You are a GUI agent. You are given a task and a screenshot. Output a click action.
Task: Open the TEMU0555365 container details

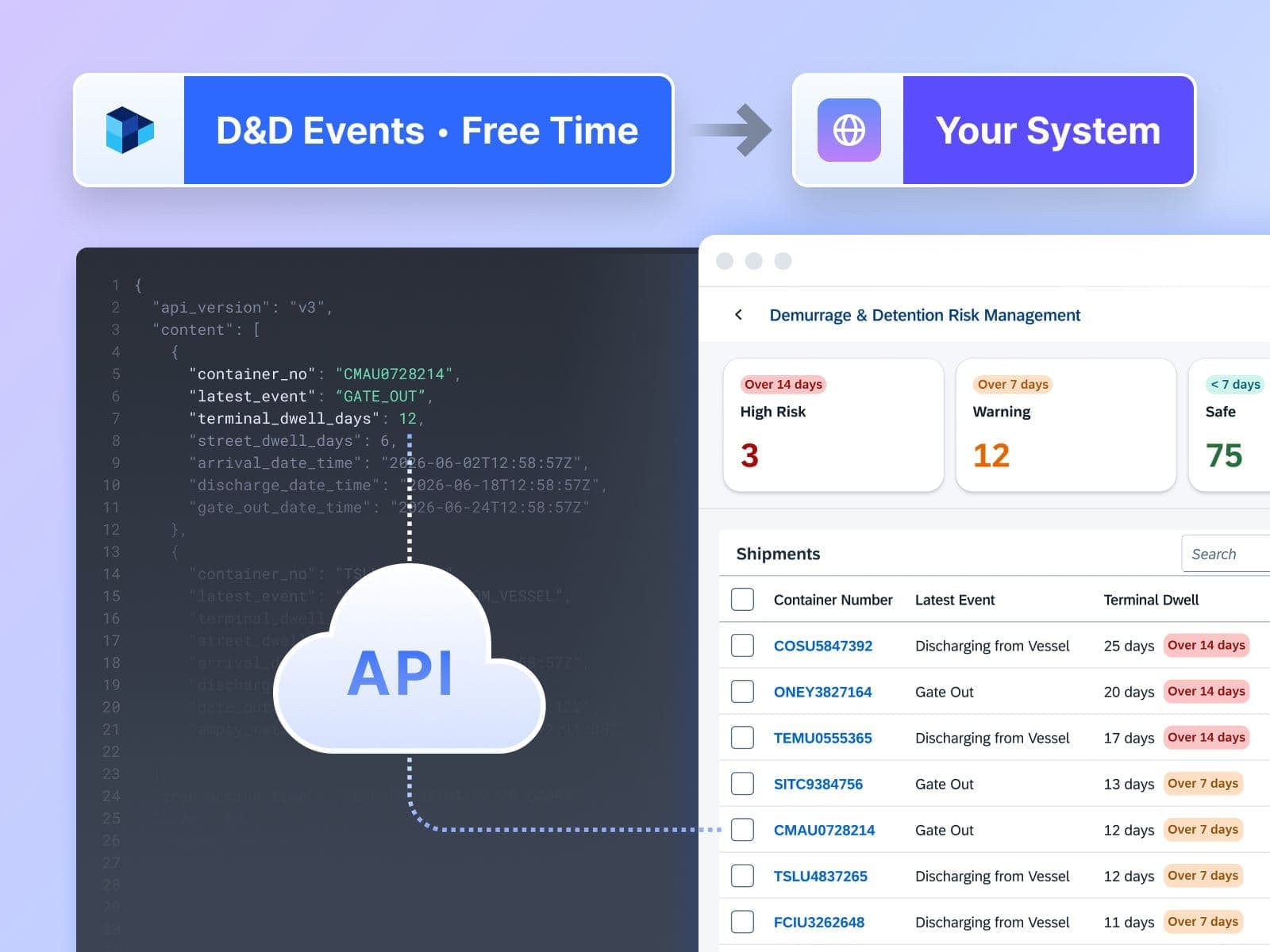coord(822,738)
